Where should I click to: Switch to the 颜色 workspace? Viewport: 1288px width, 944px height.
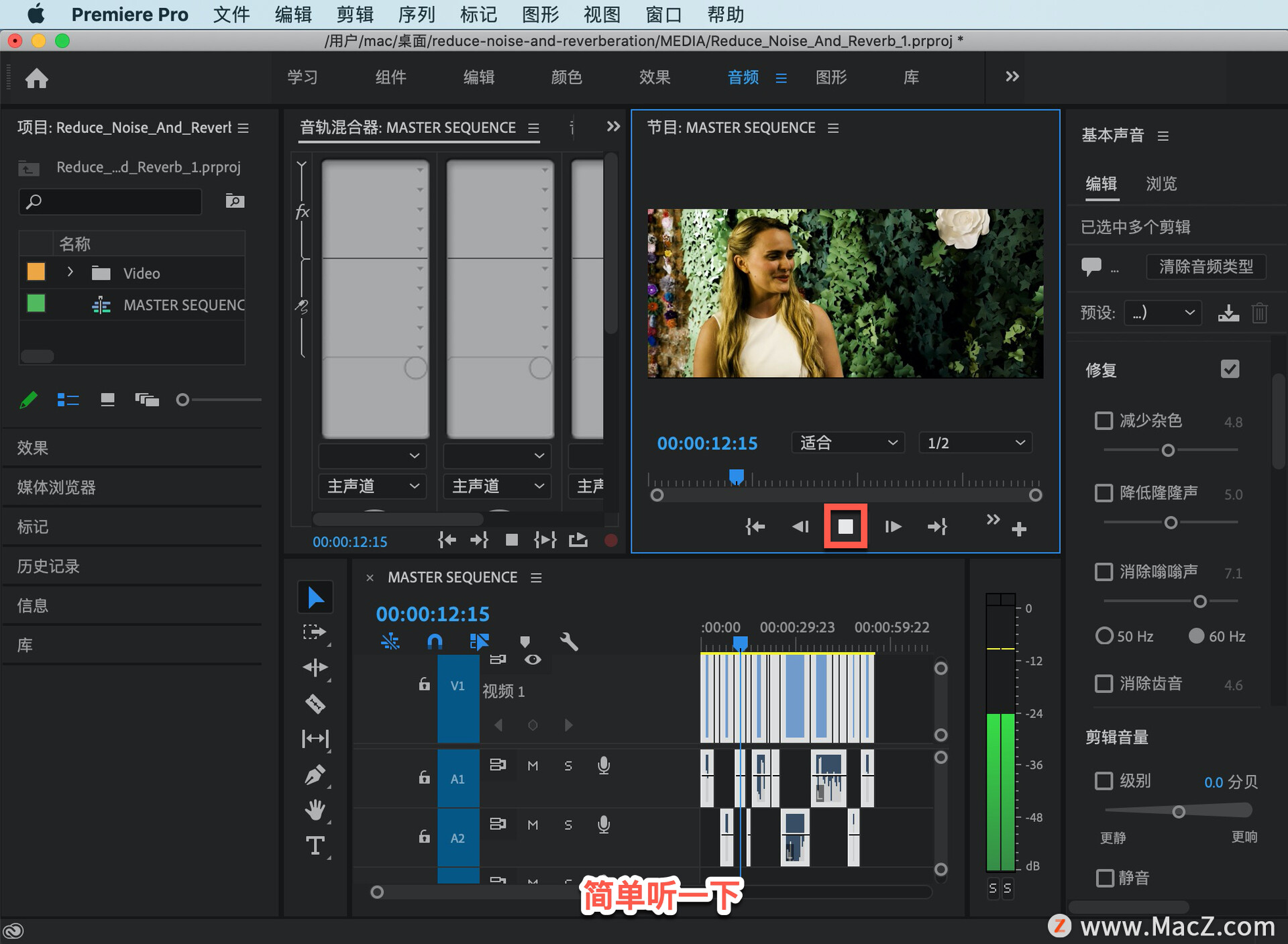566,77
